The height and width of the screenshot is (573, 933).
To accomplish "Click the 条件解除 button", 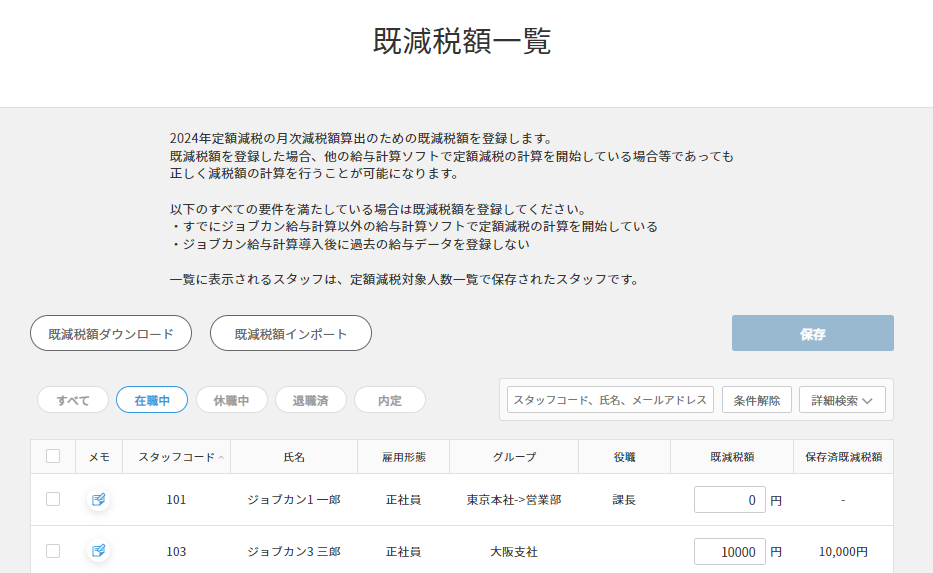I will coord(756,400).
